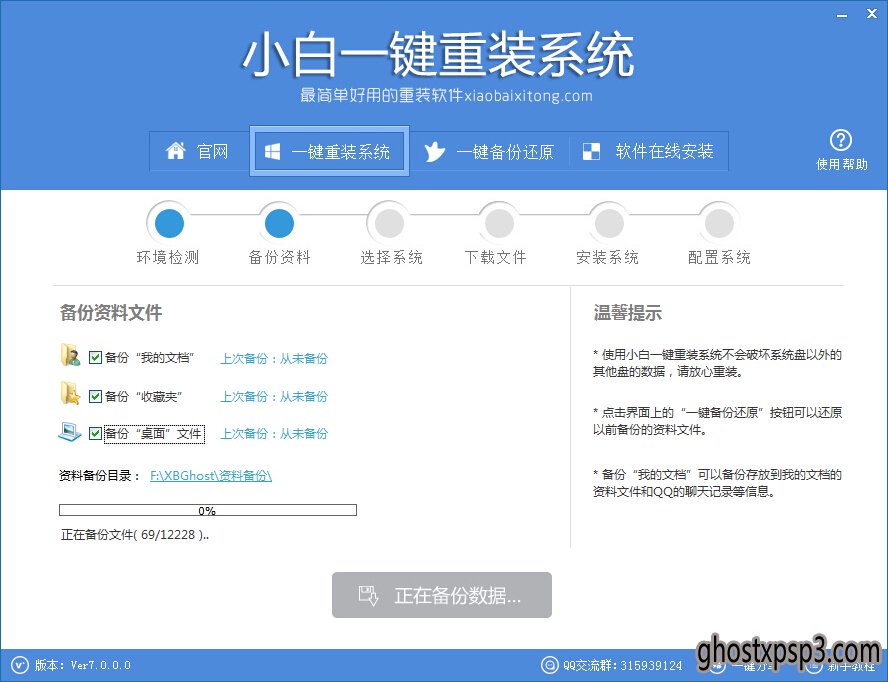Image resolution: width=888 pixels, height=682 pixels.
Task: Click the desktop computer icon
Action: click(70, 432)
